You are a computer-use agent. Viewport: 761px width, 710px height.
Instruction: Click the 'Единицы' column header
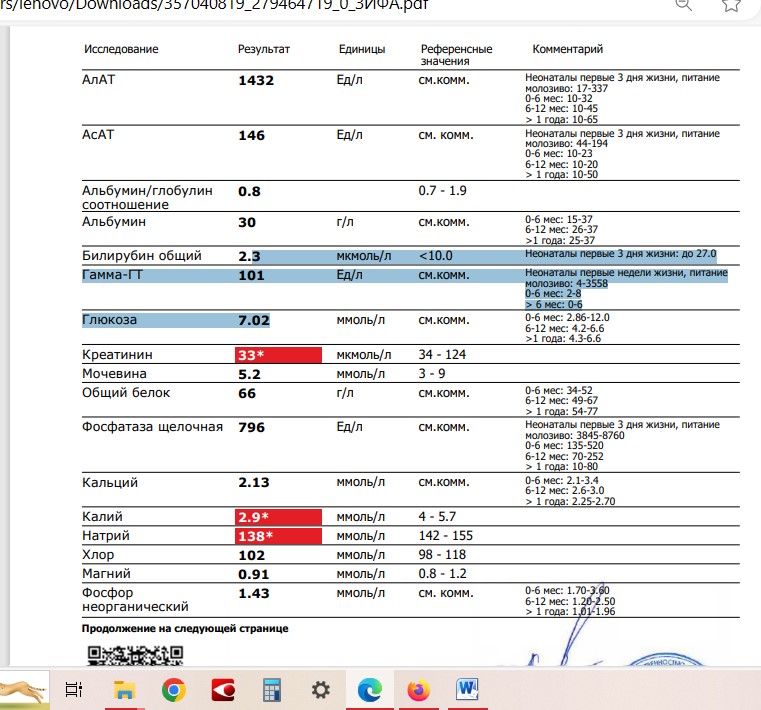pyautogui.click(x=362, y=49)
